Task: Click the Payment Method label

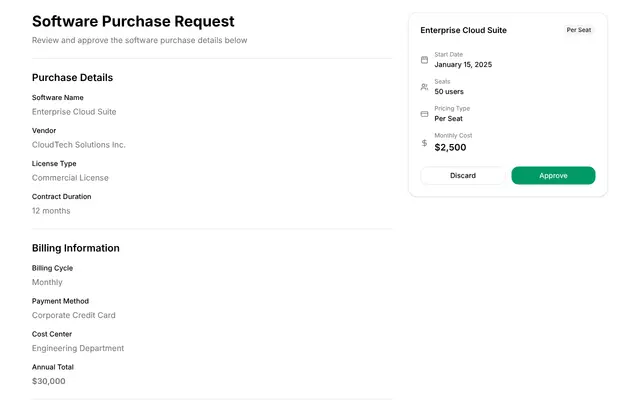Action: pos(60,301)
